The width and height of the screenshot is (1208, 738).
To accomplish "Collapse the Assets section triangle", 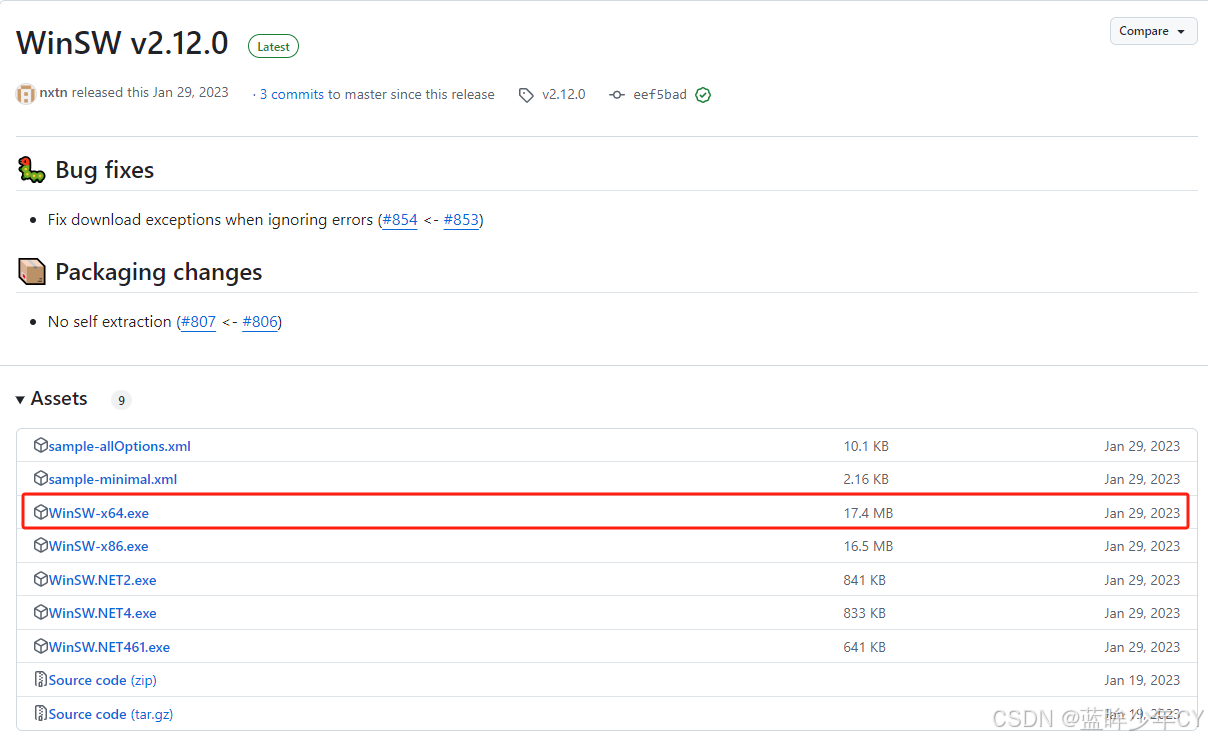I will [x=20, y=400].
